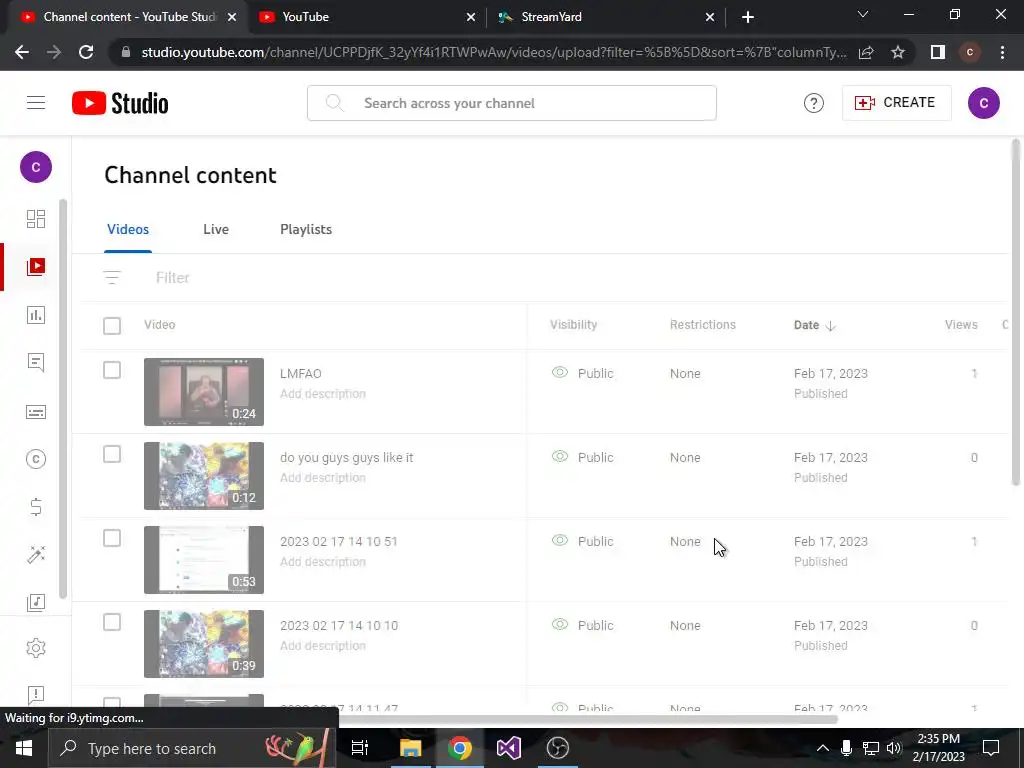Check the 2023 02 17 14 10 51 checkbox
Viewport: 1024px width, 768px height.
[112, 538]
